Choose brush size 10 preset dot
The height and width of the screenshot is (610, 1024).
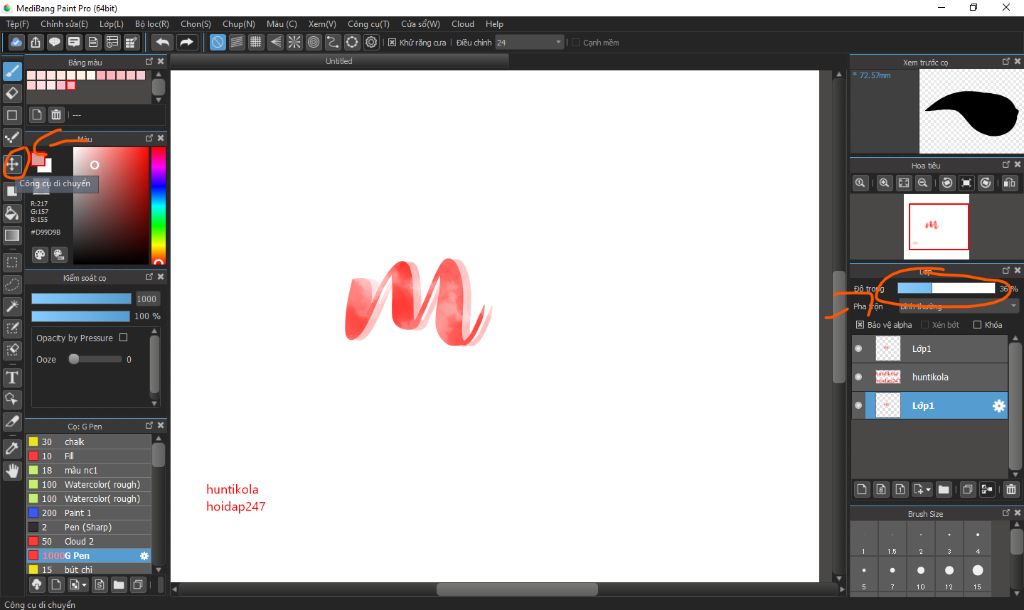pyautogui.click(x=920, y=570)
